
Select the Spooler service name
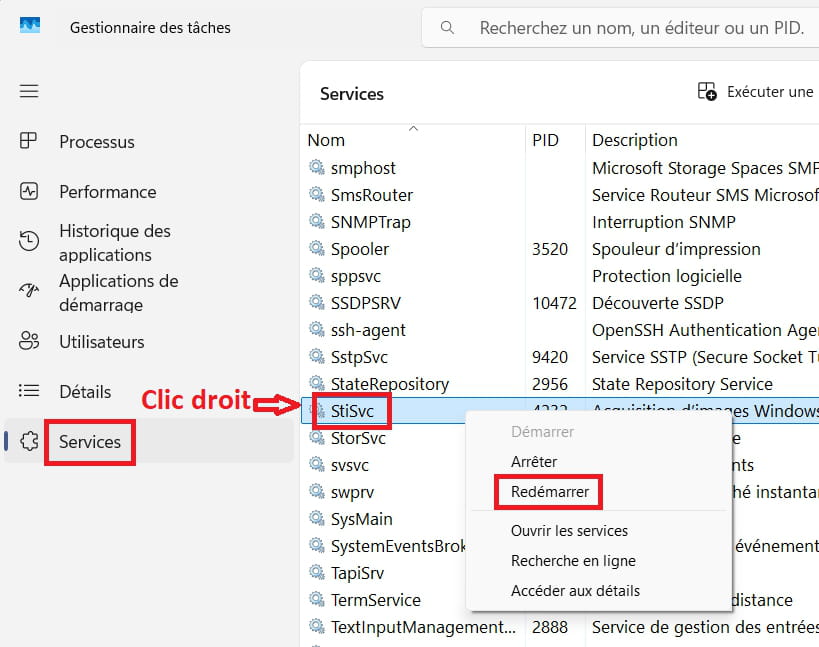359,249
